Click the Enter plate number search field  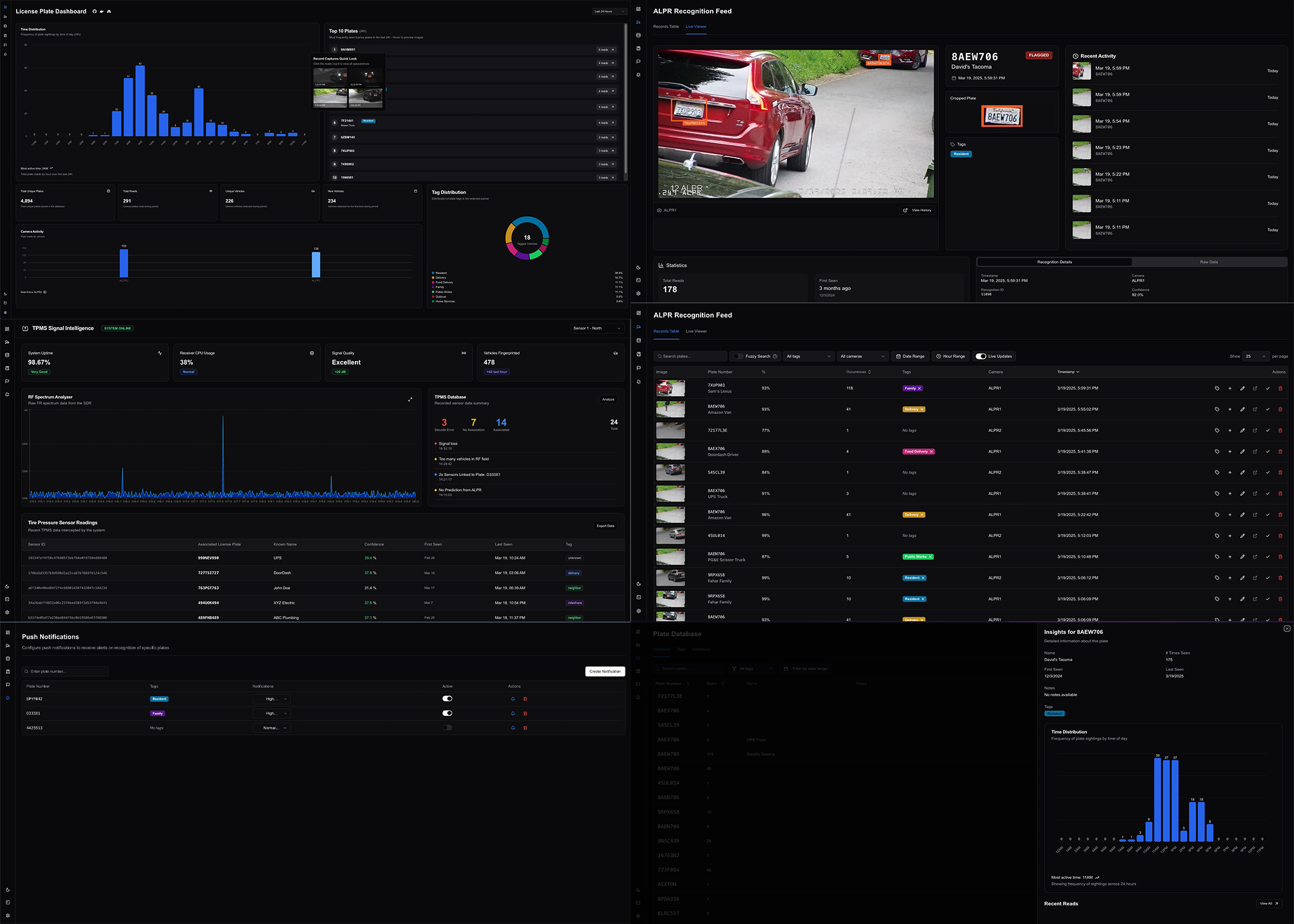pos(65,671)
